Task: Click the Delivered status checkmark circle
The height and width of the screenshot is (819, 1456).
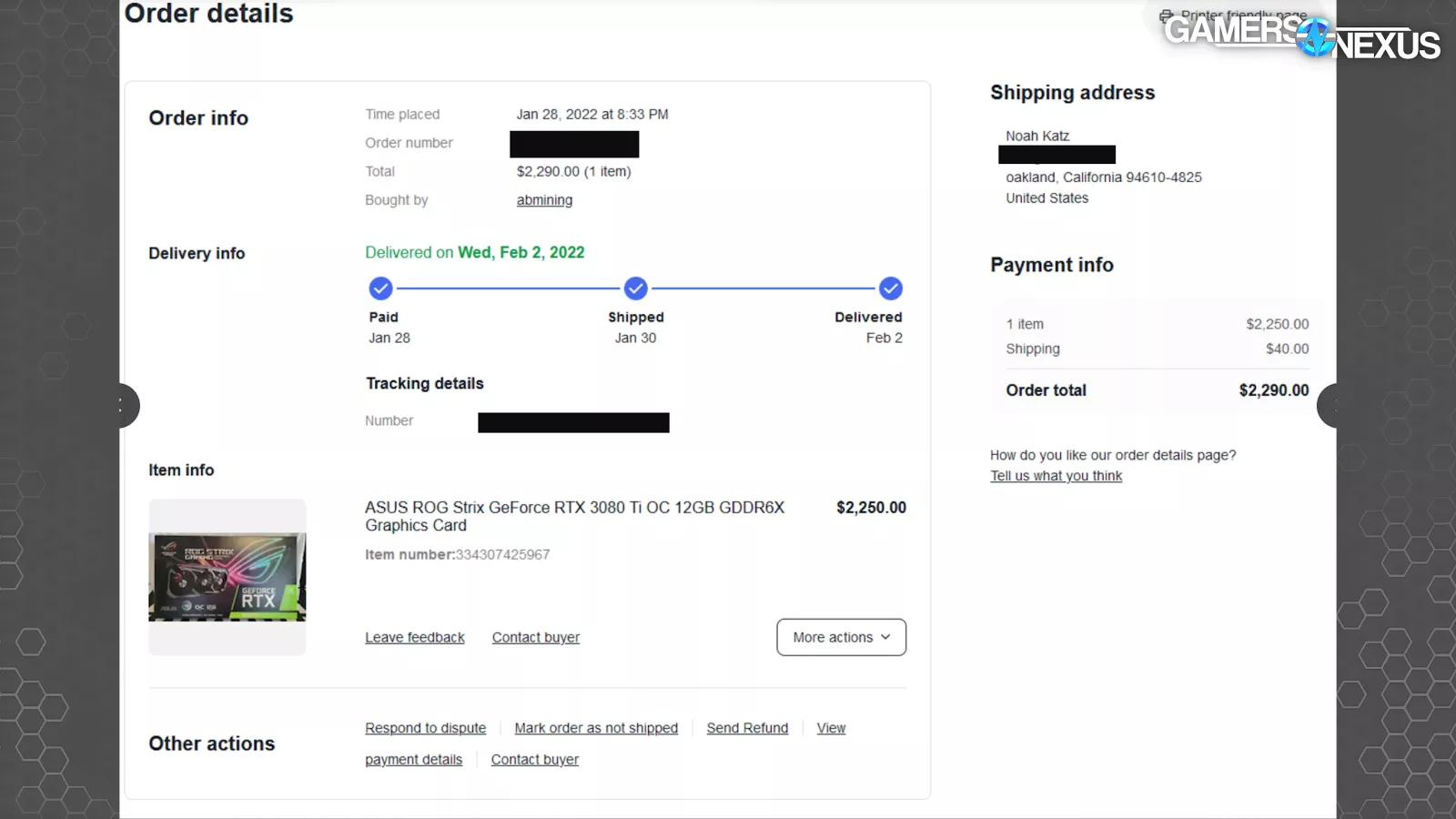Action: pos(890,288)
